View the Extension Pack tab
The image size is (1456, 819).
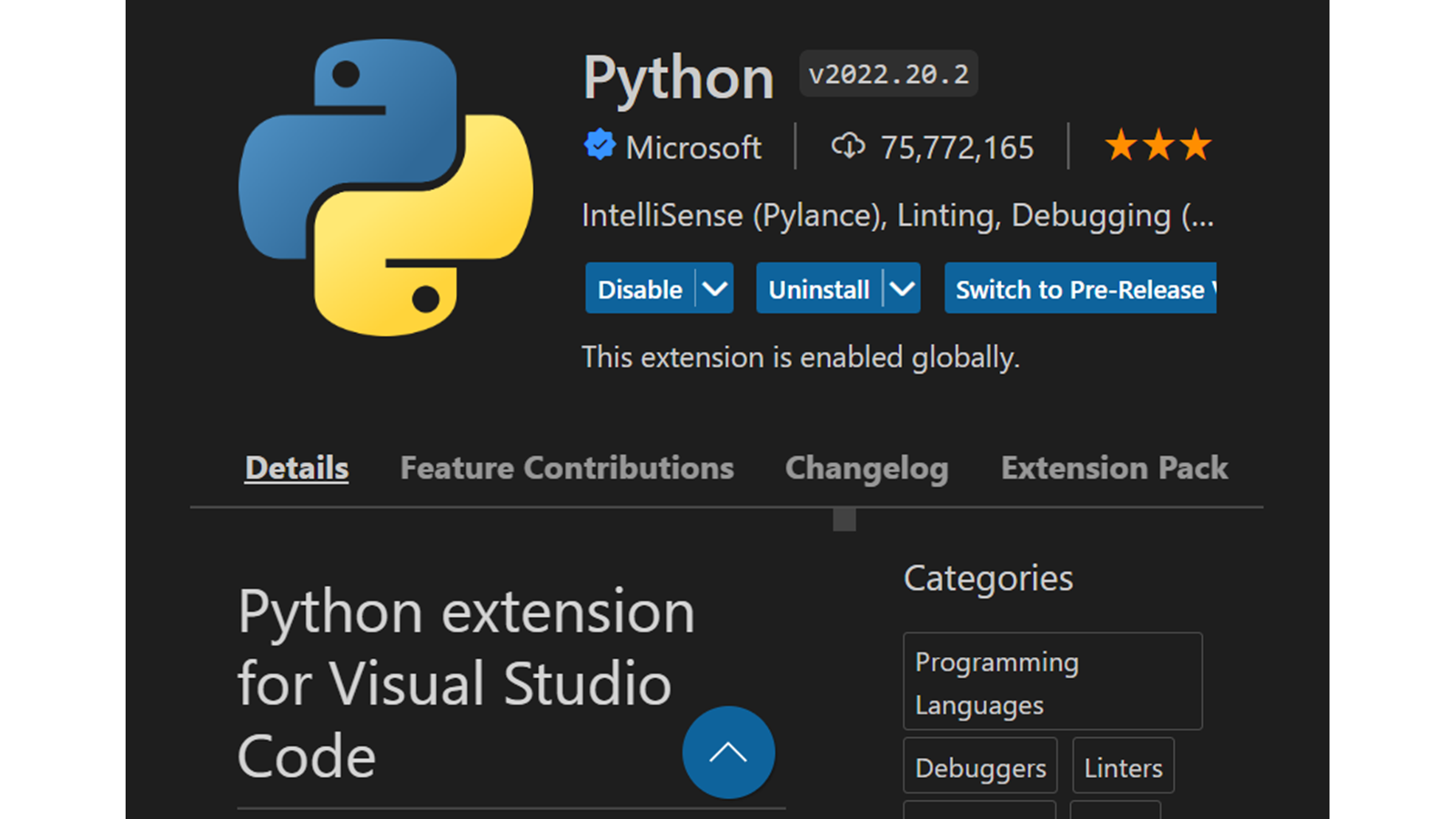1114,468
